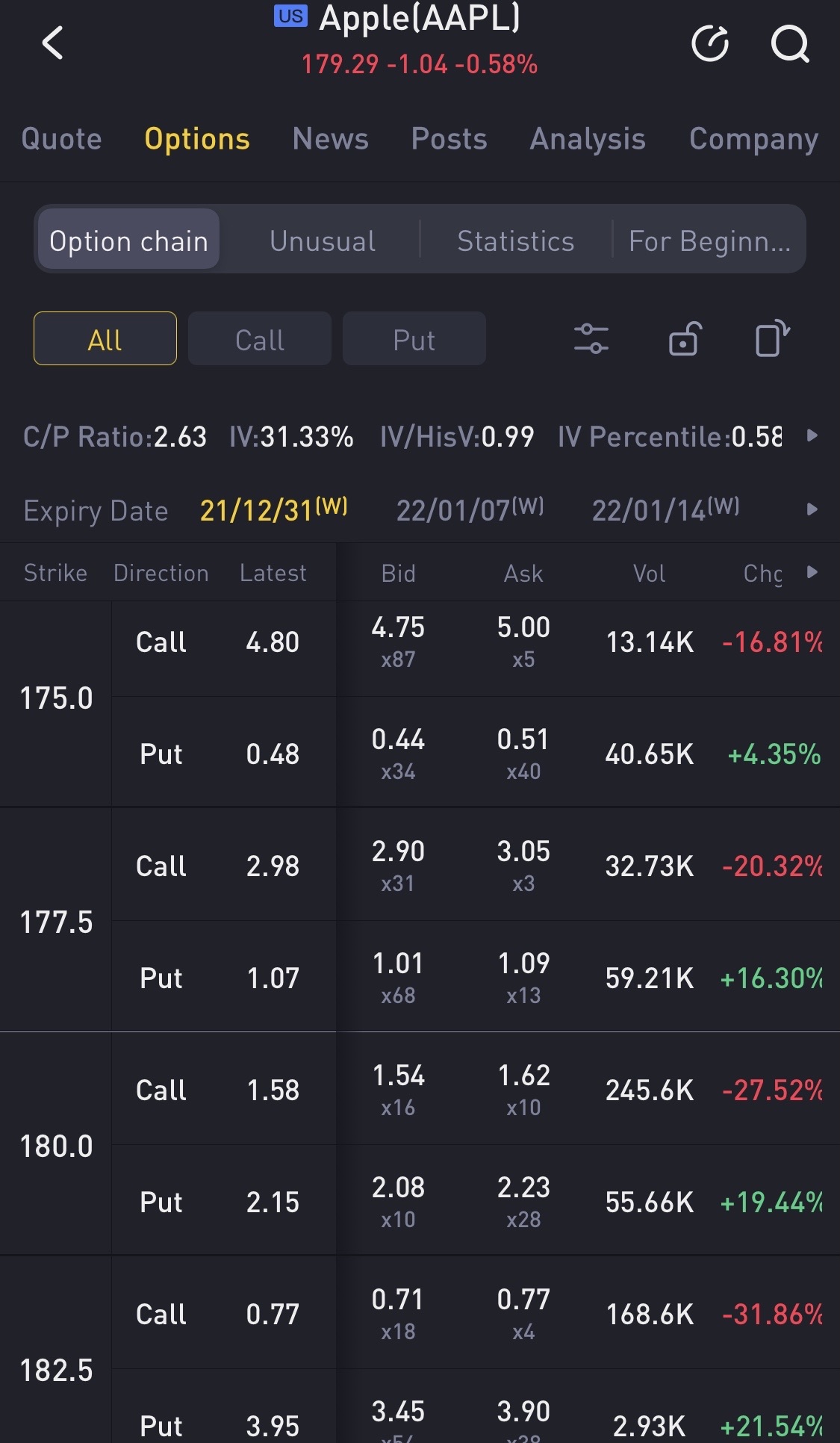The width and height of the screenshot is (840, 1443).
Task: Select the All direction filter
Action: [x=105, y=339]
